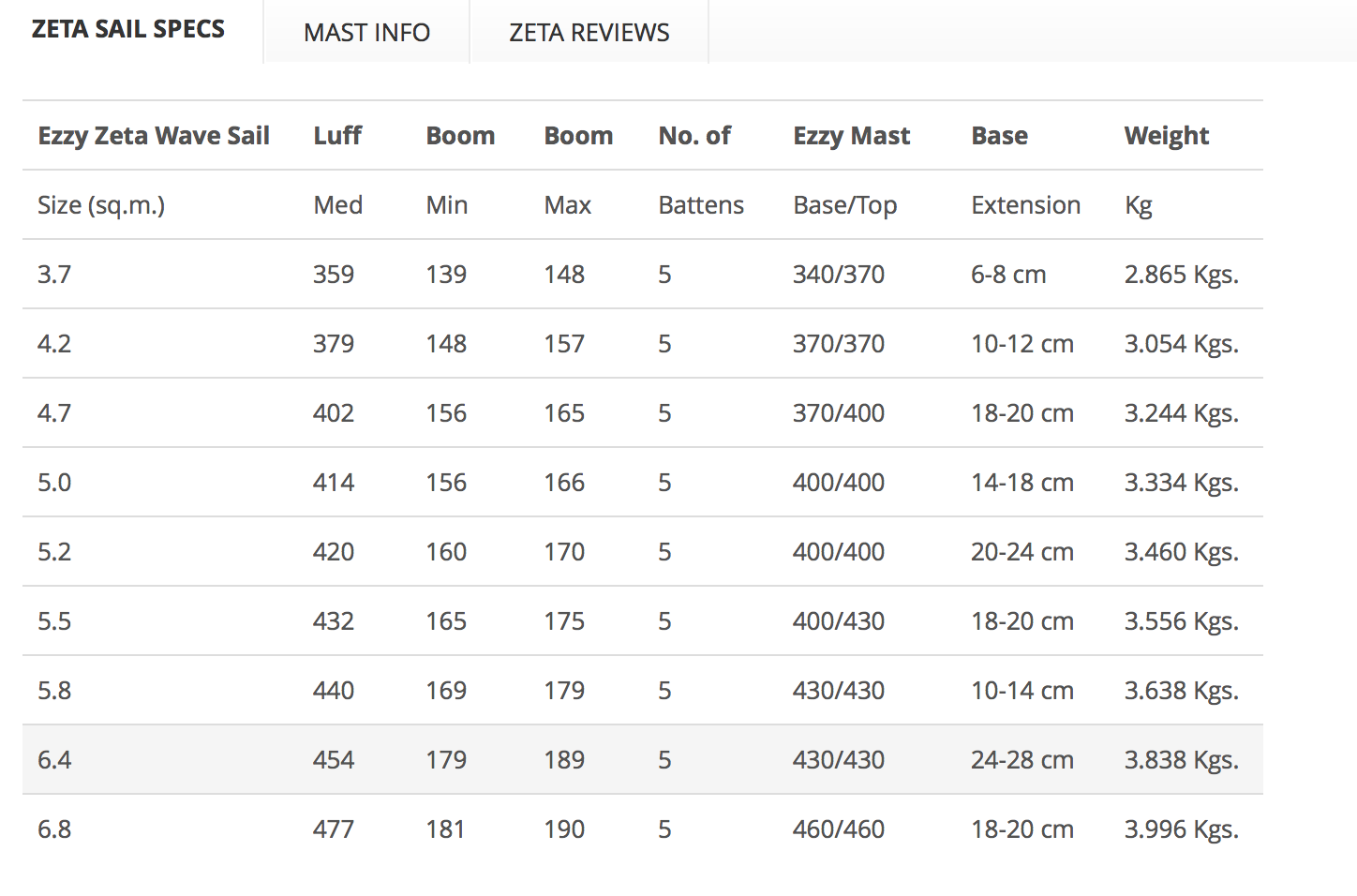This screenshot has height=896, width=1357.
Task: Click boom min value 139
Action: [x=446, y=275]
